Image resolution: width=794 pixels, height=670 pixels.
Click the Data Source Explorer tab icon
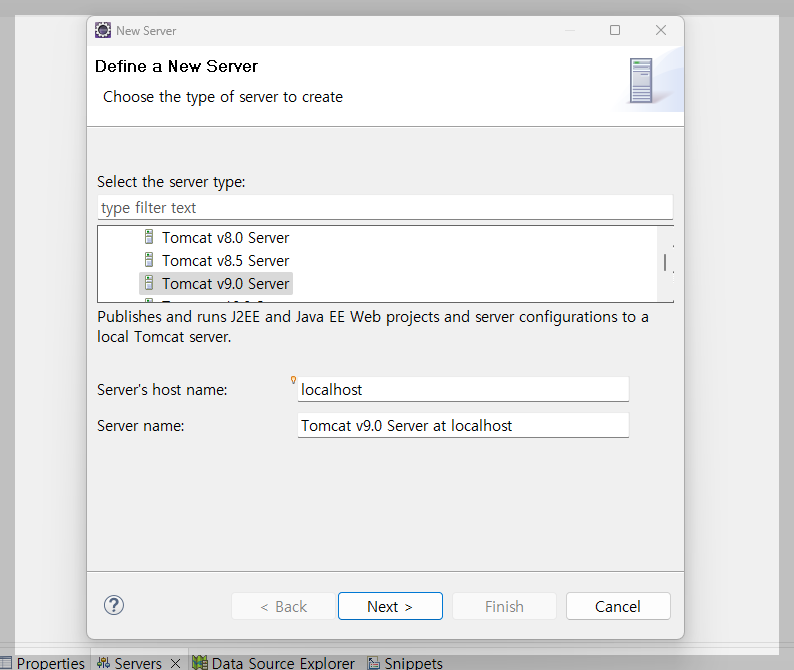tap(200, 663)
